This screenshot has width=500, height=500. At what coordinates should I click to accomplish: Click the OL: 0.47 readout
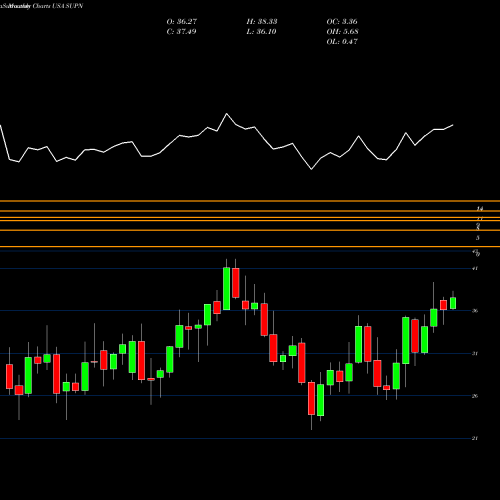[x=342, y=42]
